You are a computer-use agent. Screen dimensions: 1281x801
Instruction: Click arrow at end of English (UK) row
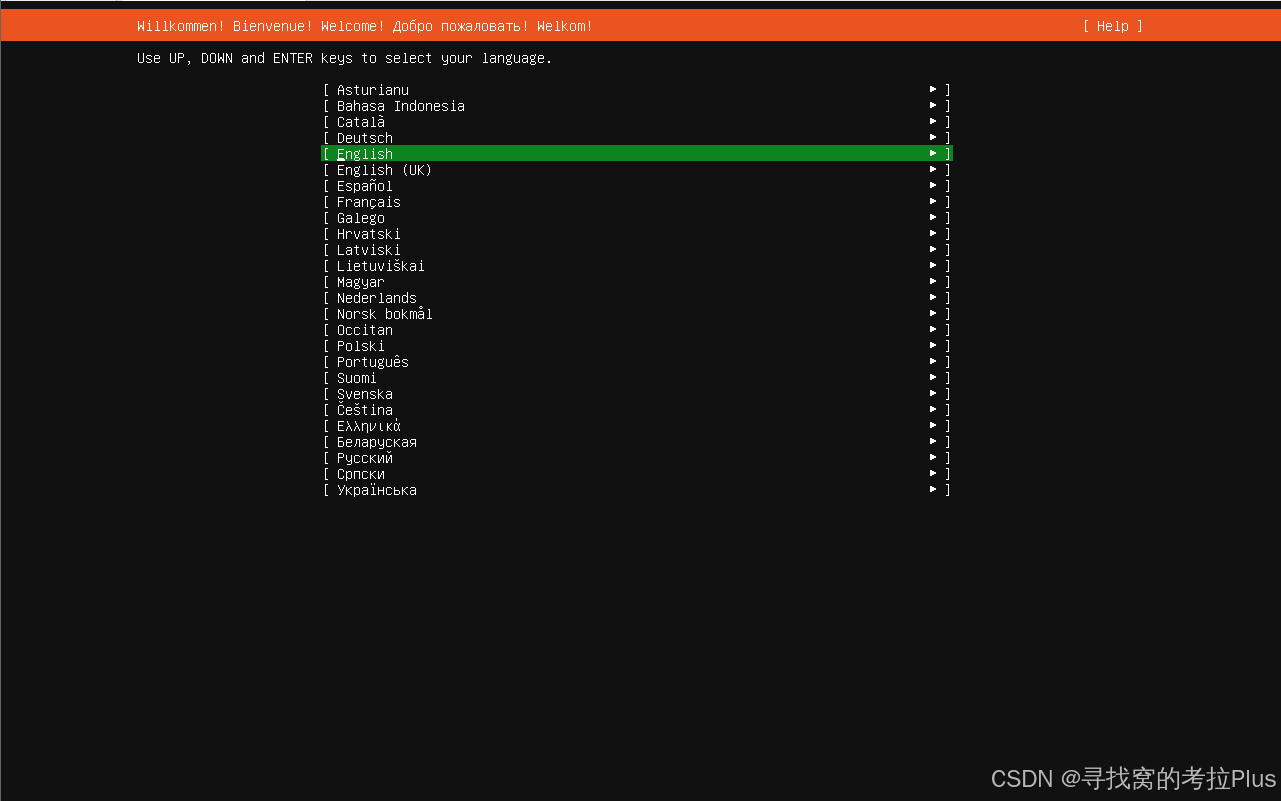[933, 169]
